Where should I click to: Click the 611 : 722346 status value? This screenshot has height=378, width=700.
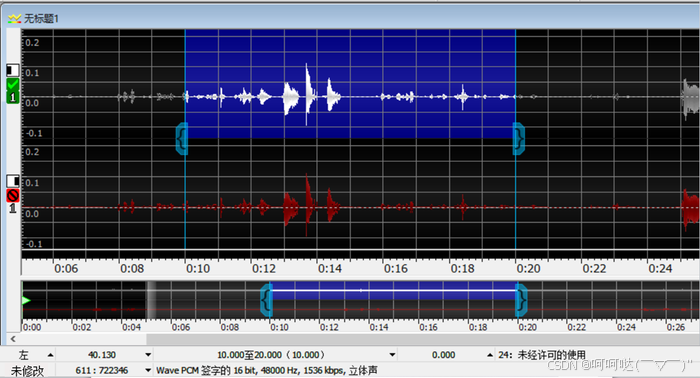coord(102,370)
